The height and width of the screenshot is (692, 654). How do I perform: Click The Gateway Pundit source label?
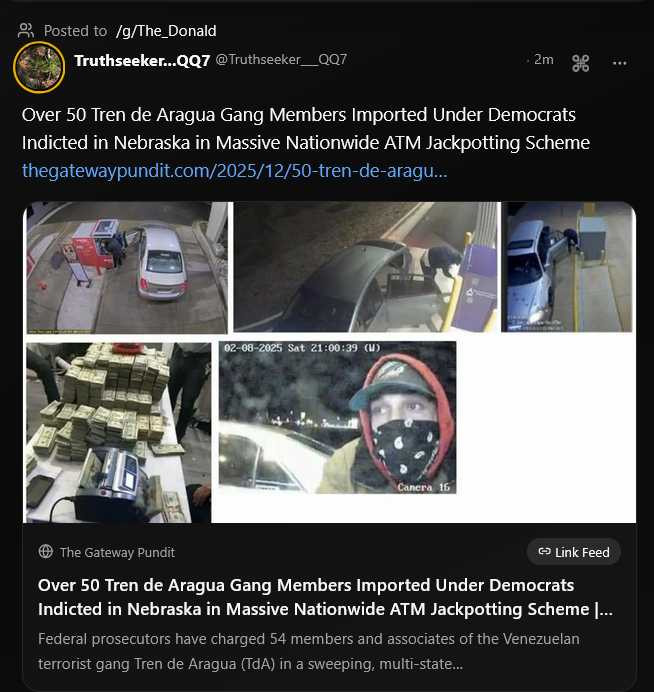click(x=117, y=552)
